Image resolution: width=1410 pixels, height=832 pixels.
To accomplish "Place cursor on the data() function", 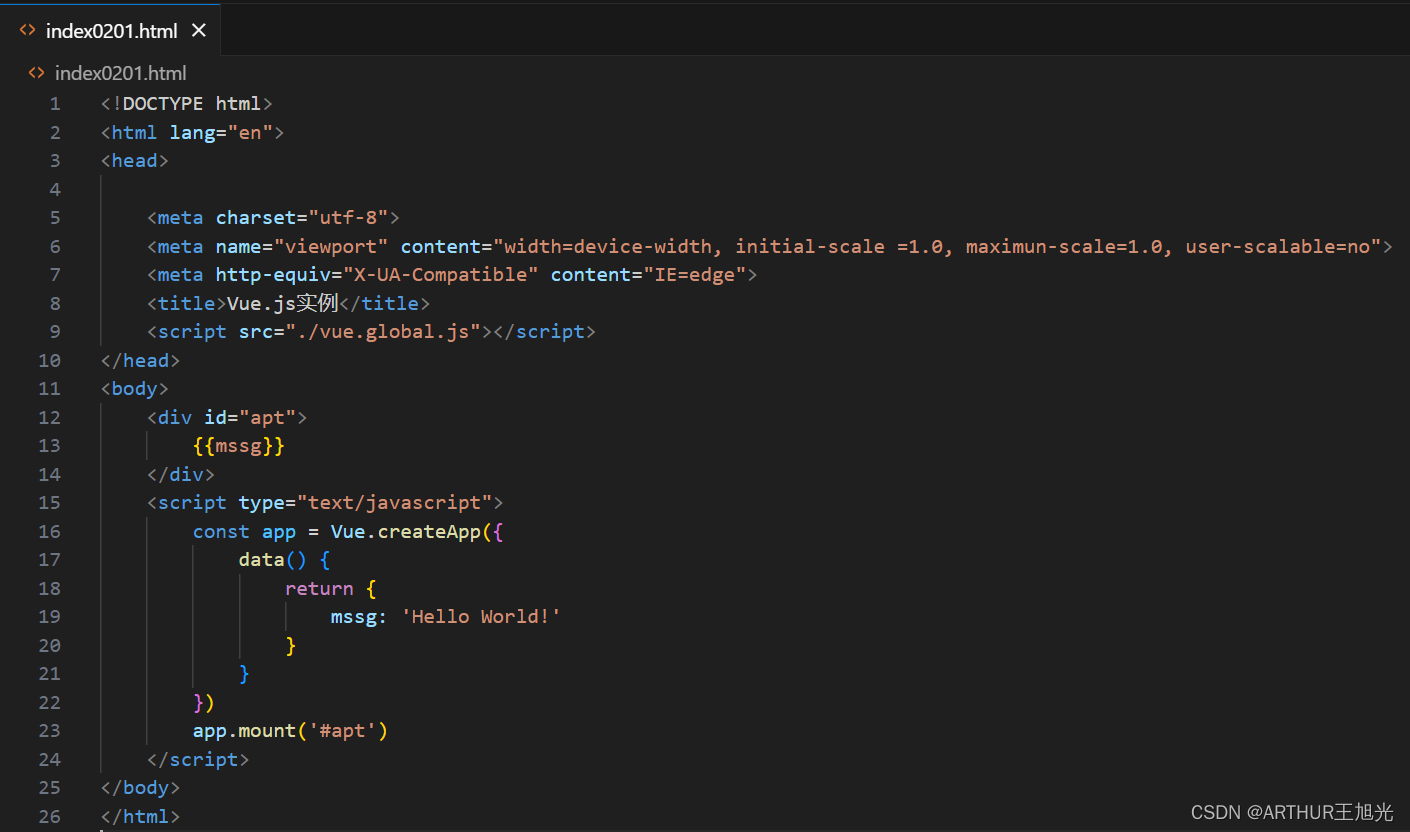I will pos(262,559).
